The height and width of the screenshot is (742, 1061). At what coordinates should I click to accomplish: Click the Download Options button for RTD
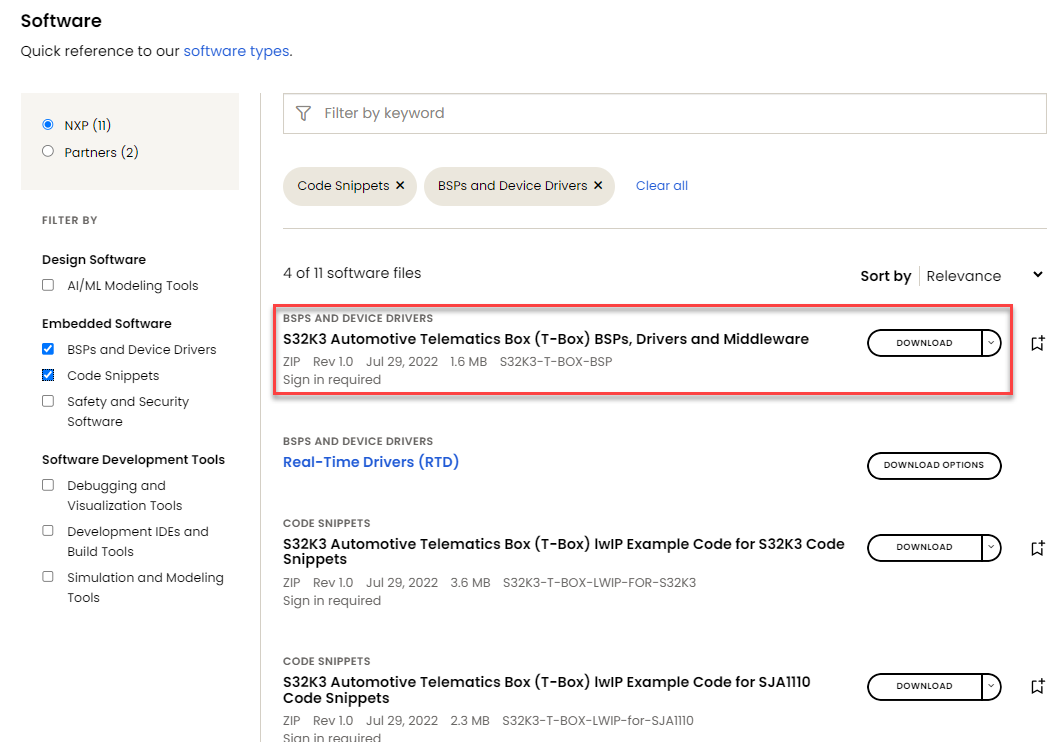pos(933,465)
